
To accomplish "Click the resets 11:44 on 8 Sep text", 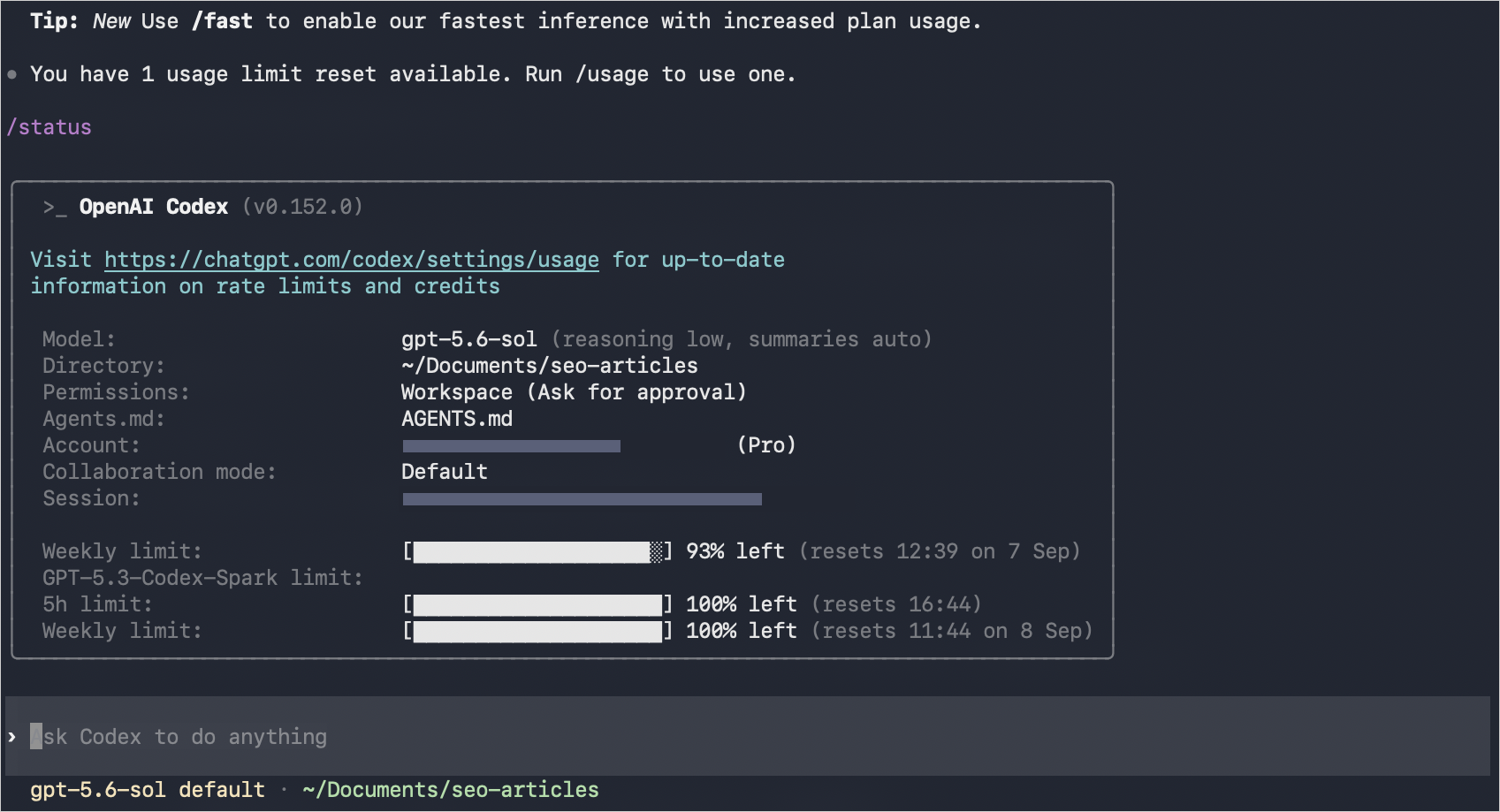I will 952,631.
